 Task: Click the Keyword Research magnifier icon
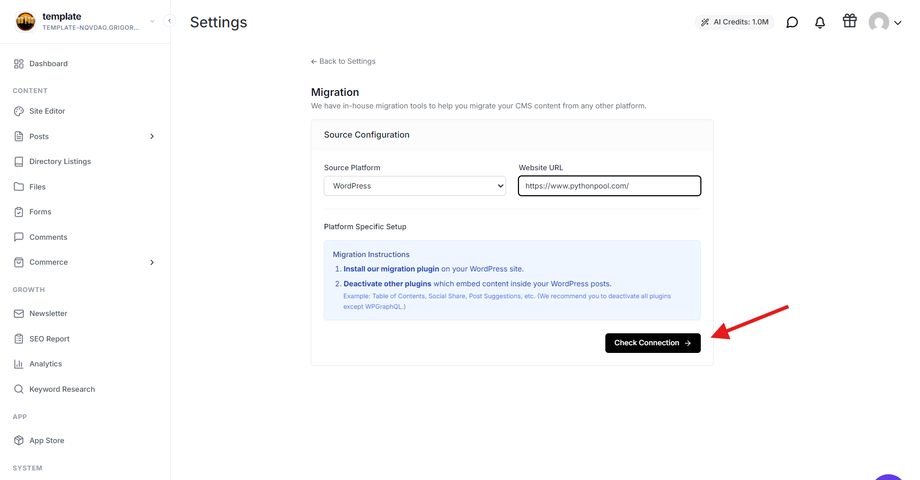tap(19, 389)
